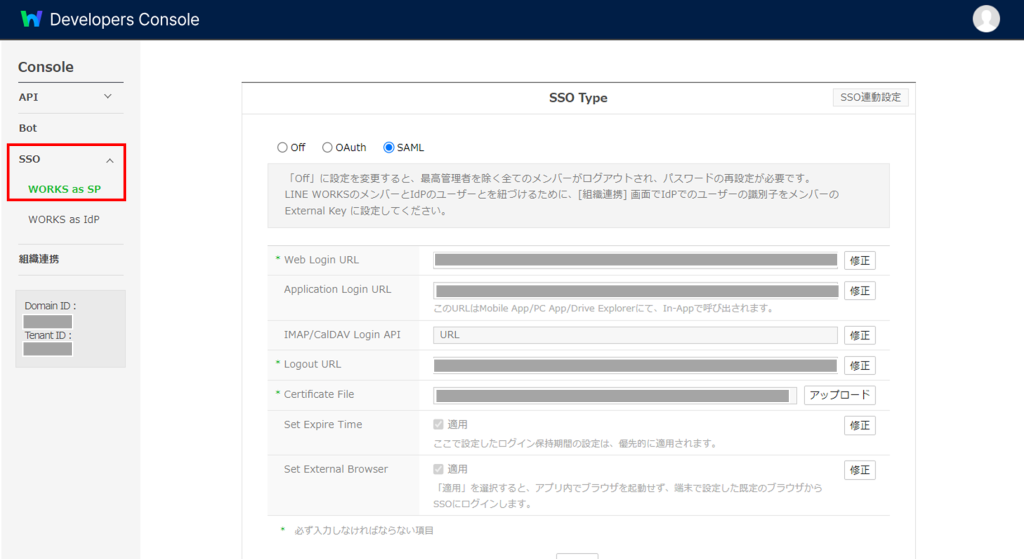Click アップロード for Certificate File
The width and height of the screenshot is (1024, 559).
coord(839,395)
